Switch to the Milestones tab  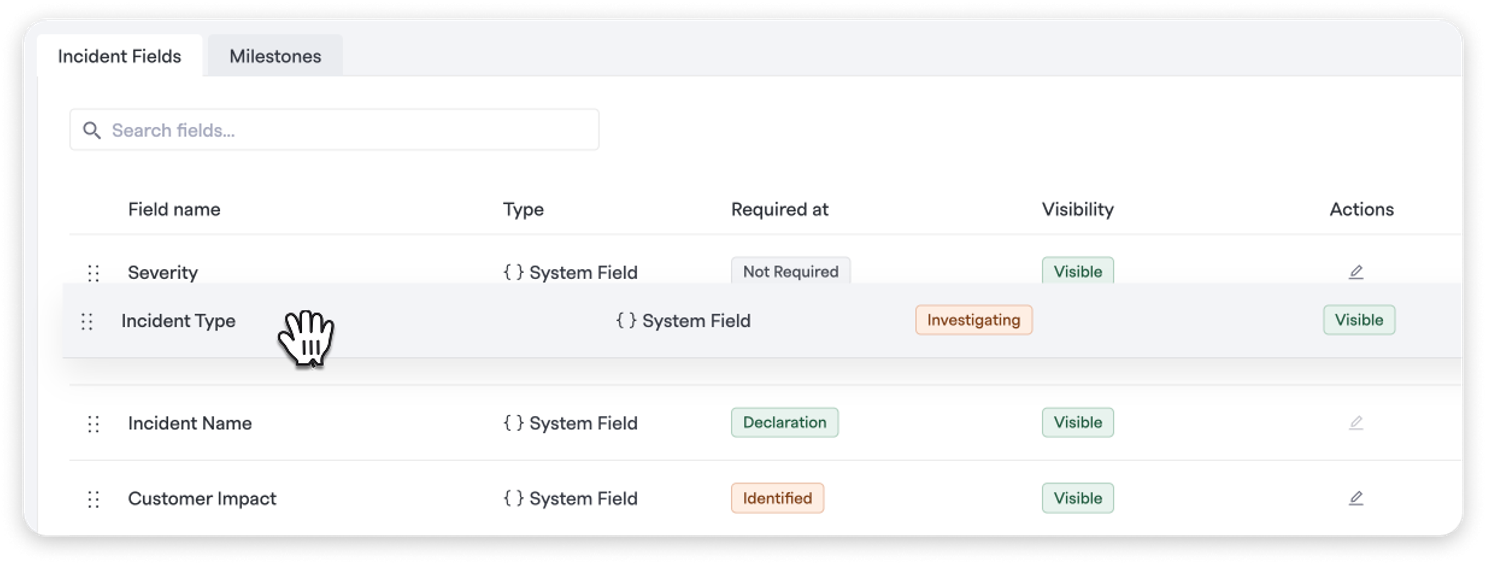pyautogui.click(x=275, y=56)
